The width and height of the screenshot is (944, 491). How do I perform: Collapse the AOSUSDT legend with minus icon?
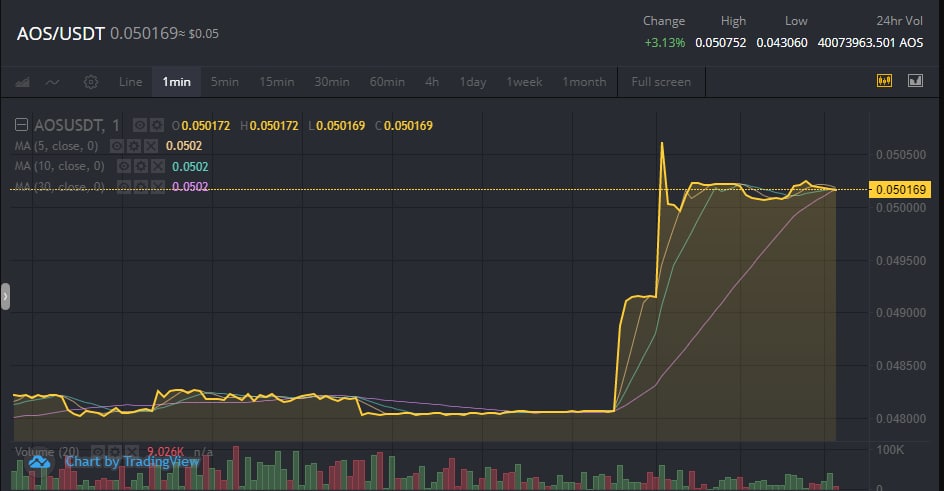pyautogui.click(x=21, y=125)
